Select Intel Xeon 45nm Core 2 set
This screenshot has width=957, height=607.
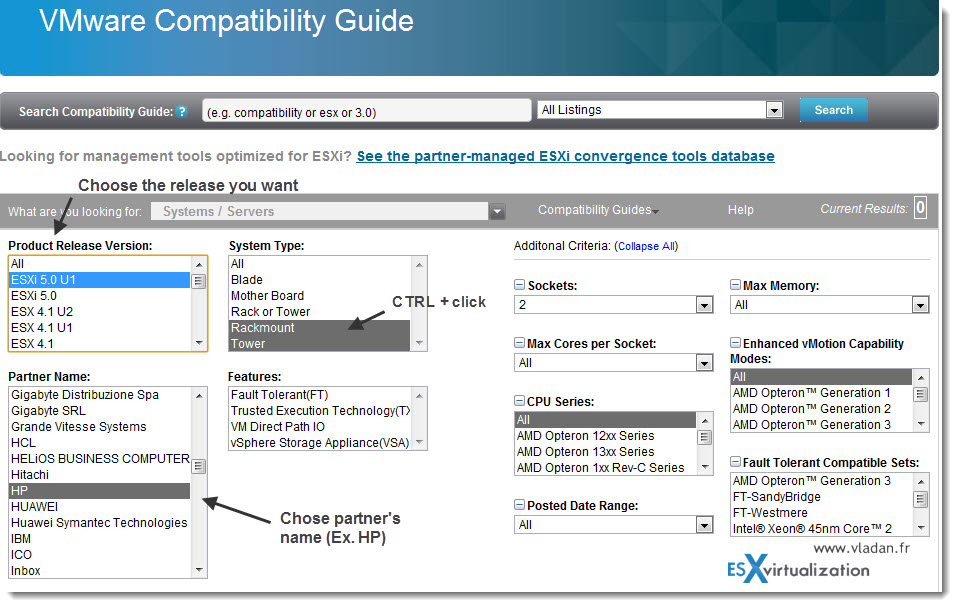pyautogui.click(x=822, y=528)
